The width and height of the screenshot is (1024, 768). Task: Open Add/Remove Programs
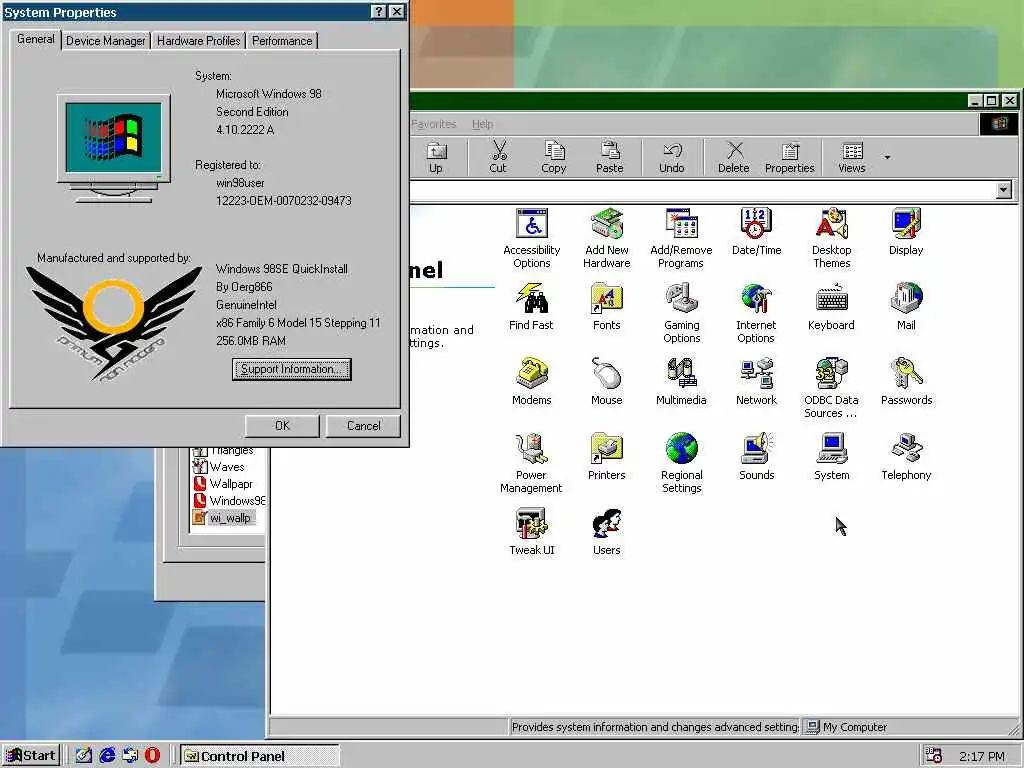click(681, 238)
